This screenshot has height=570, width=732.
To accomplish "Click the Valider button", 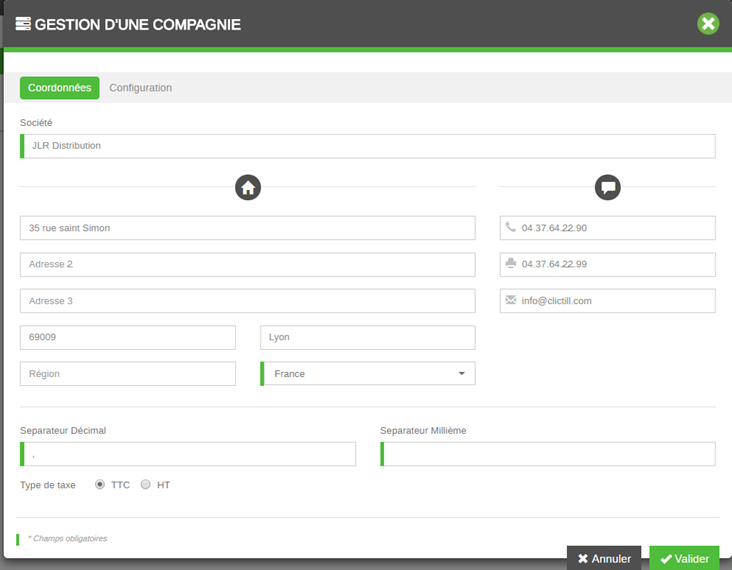I will (684, 558).
